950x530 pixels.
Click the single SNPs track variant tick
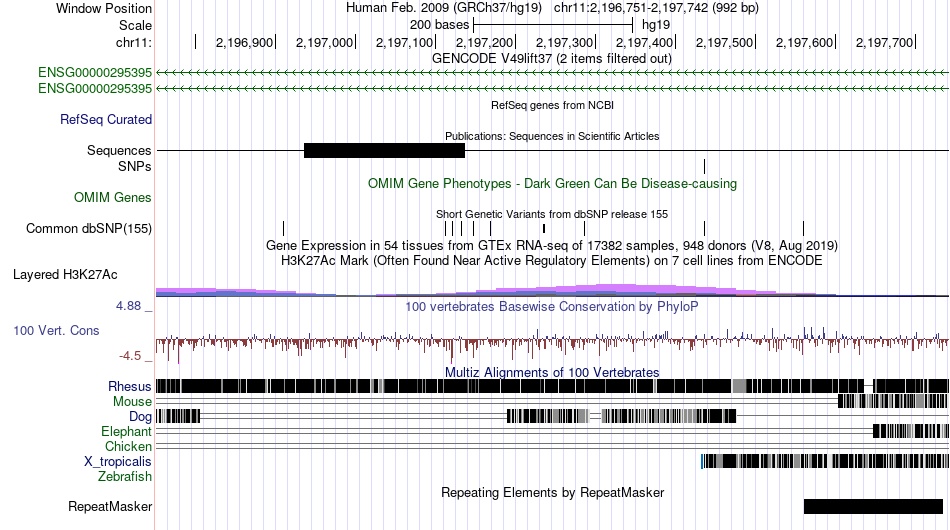pos(705,166)
